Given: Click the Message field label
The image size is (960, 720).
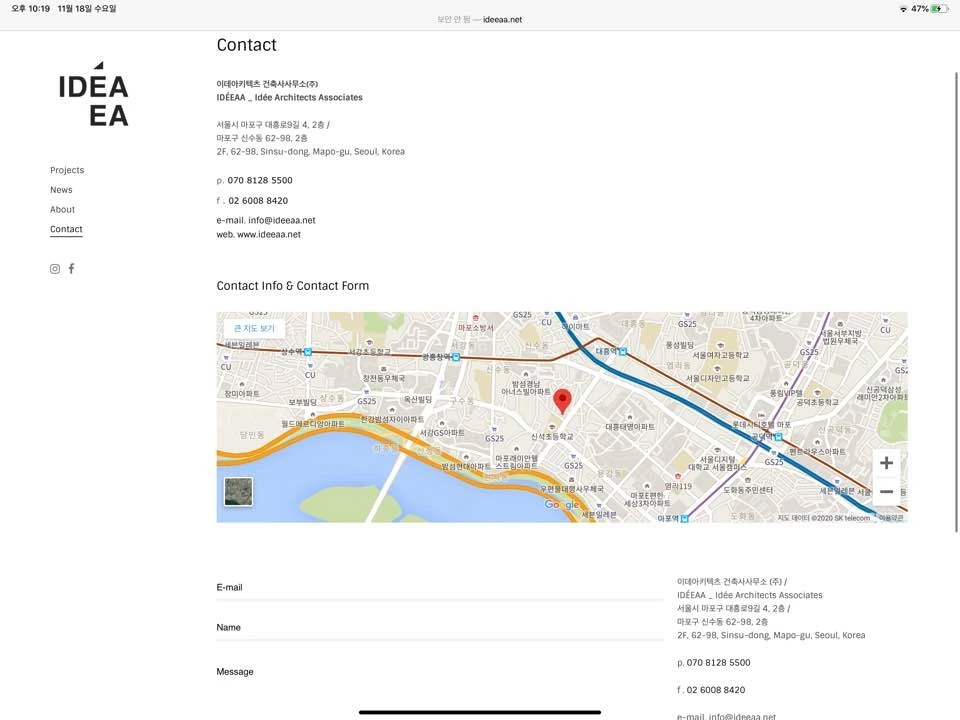Looking at the screenshot, I should 234,672.
